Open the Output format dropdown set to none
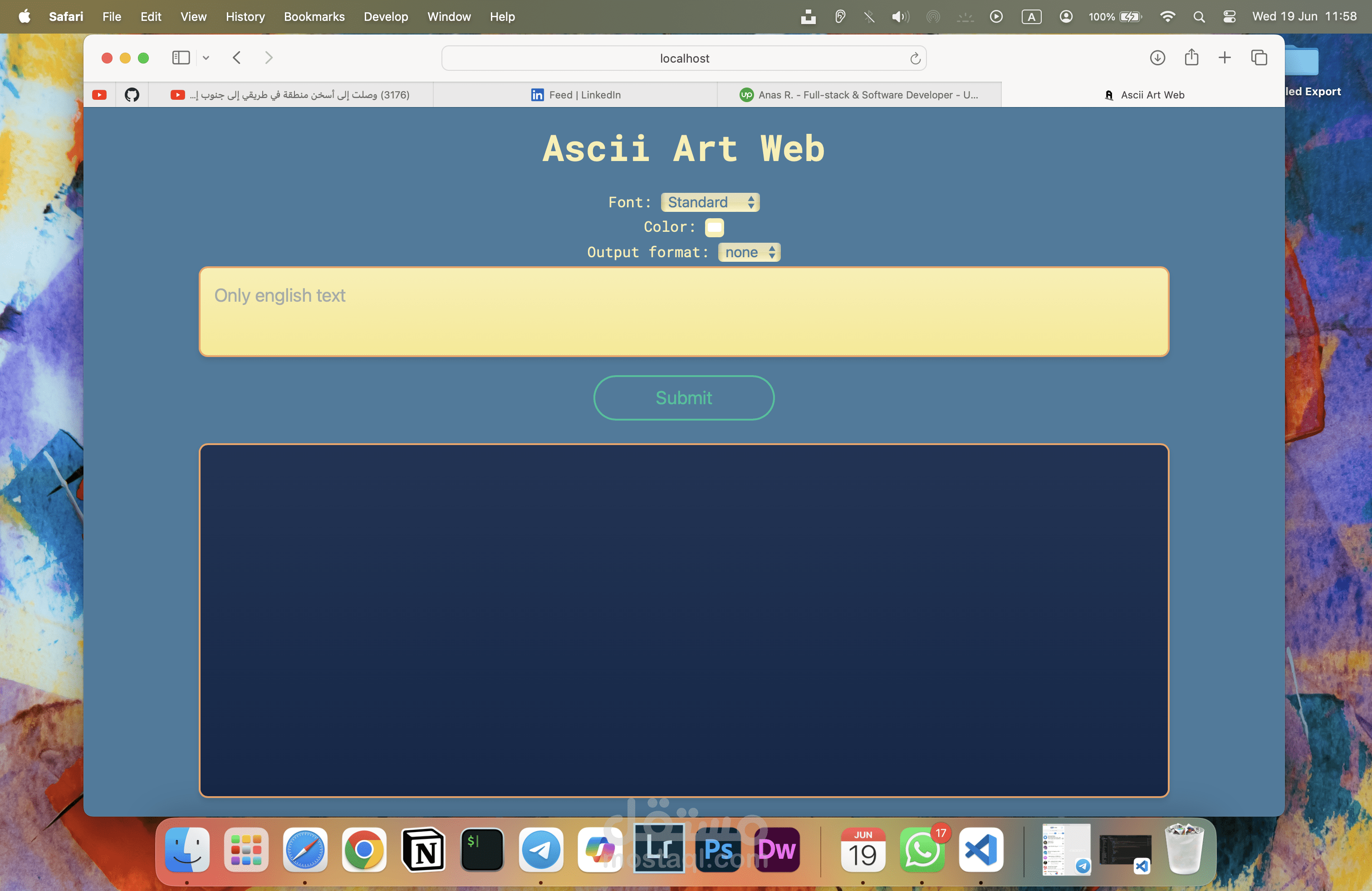 point(749,252)
